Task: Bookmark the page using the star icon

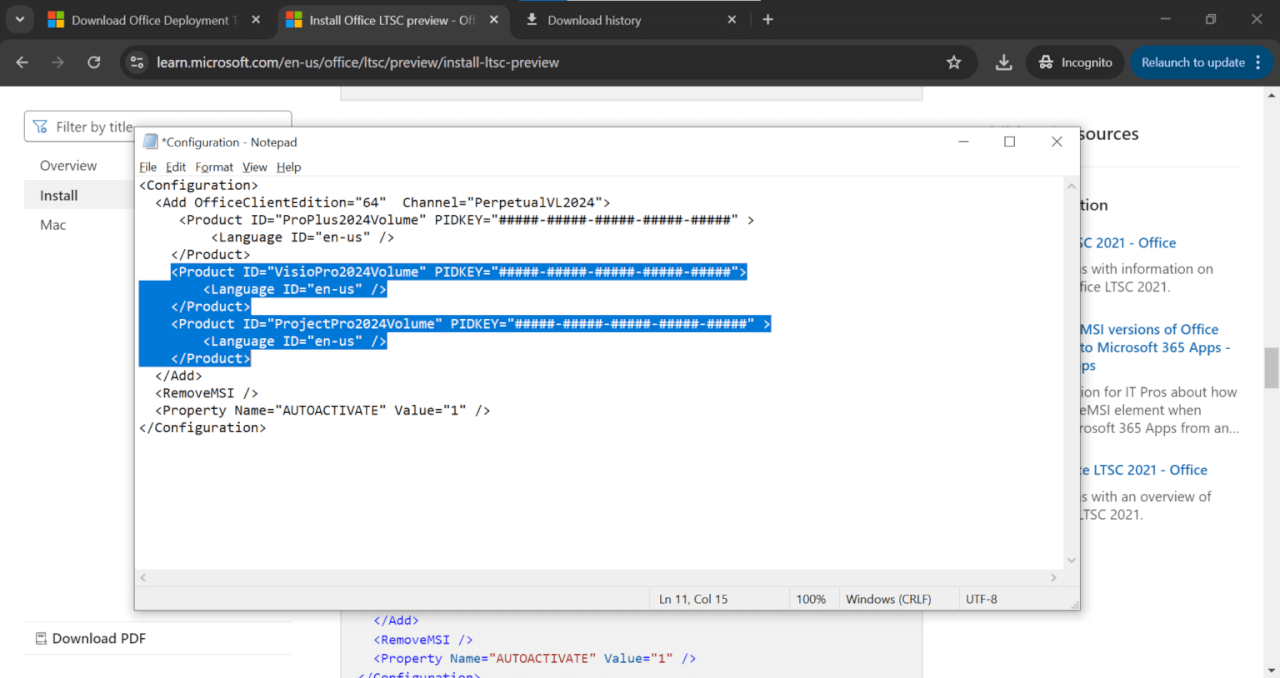Action: pyautogui.click(x=954, y=62)
